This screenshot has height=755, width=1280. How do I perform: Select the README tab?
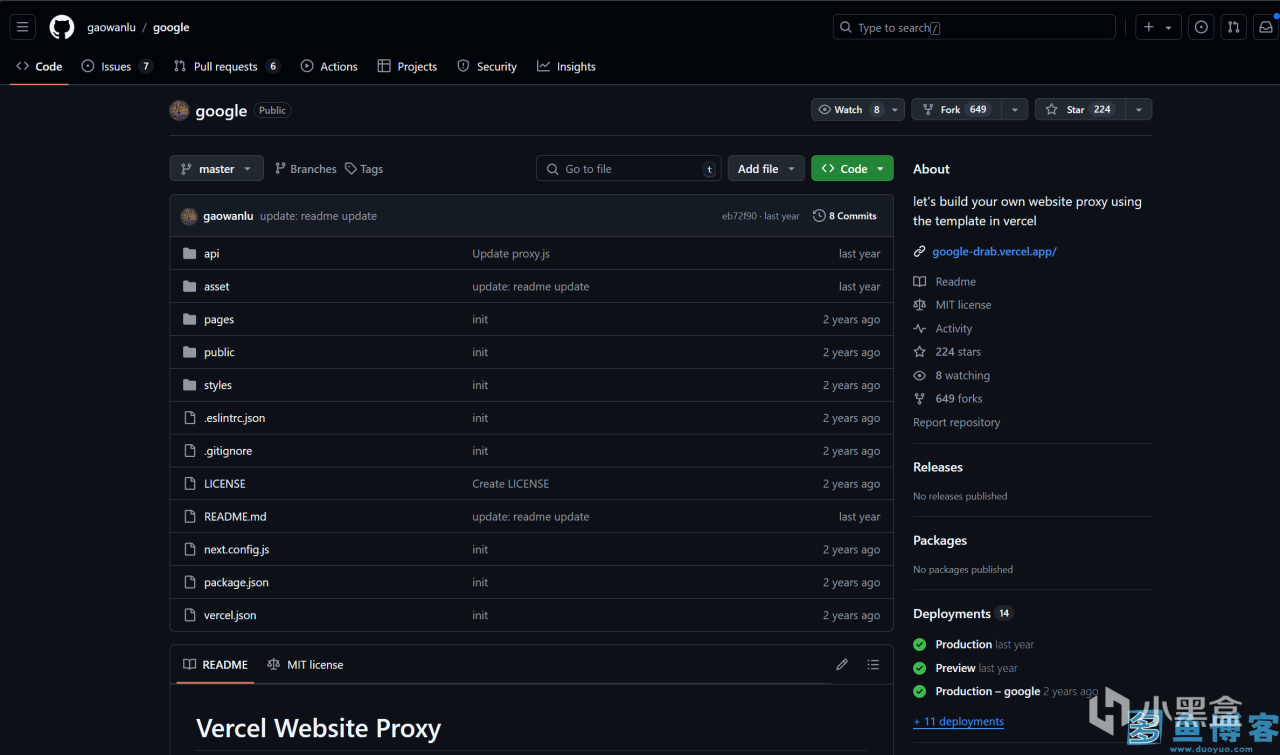215,665
